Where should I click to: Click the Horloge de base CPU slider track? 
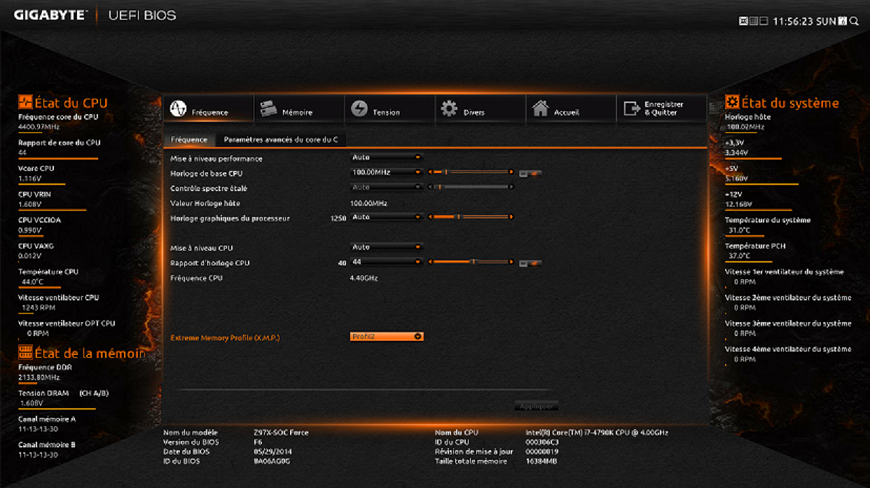click(x=471, y=172)
